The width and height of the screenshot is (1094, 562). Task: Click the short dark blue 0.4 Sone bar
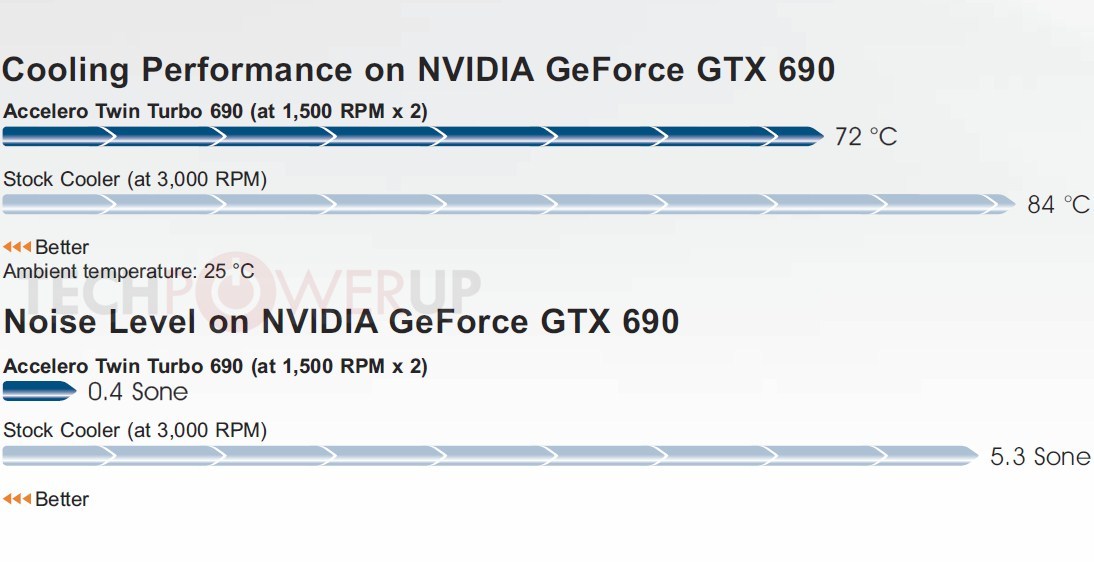[40, 391]
